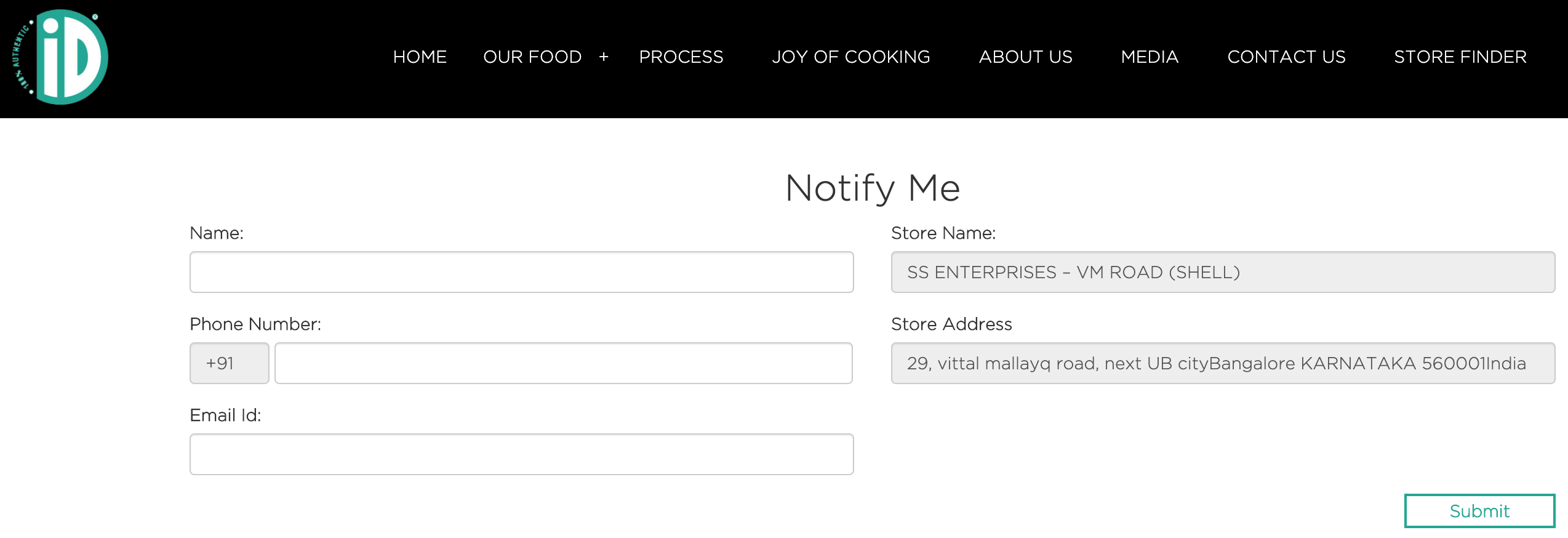Go to the HOME page
Image resolution: width=1568 pixels, height=538 pixels.
tap(420, 57)
